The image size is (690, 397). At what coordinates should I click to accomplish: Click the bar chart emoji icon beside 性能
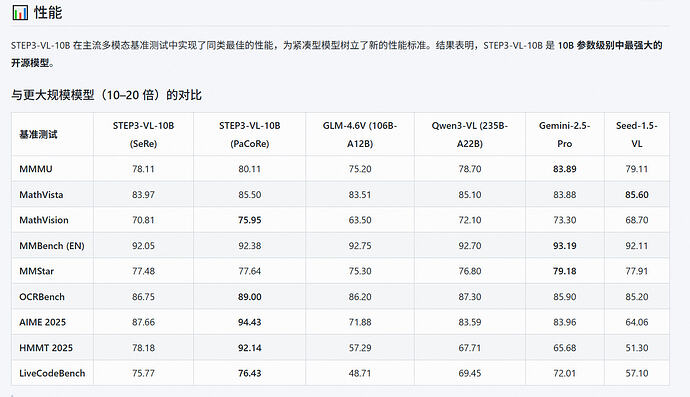click(20, 13)
